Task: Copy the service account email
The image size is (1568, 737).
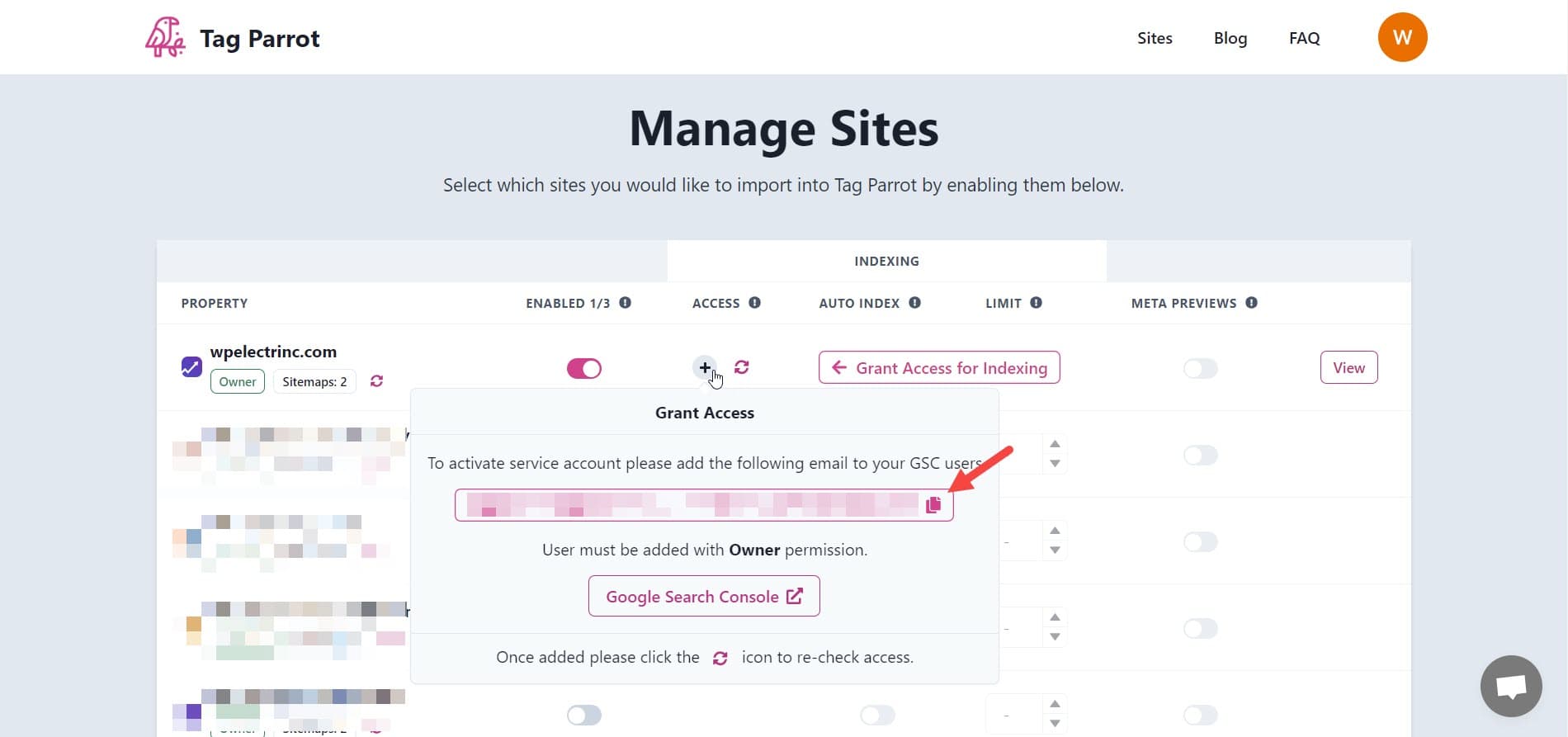Action: [933, 505]
